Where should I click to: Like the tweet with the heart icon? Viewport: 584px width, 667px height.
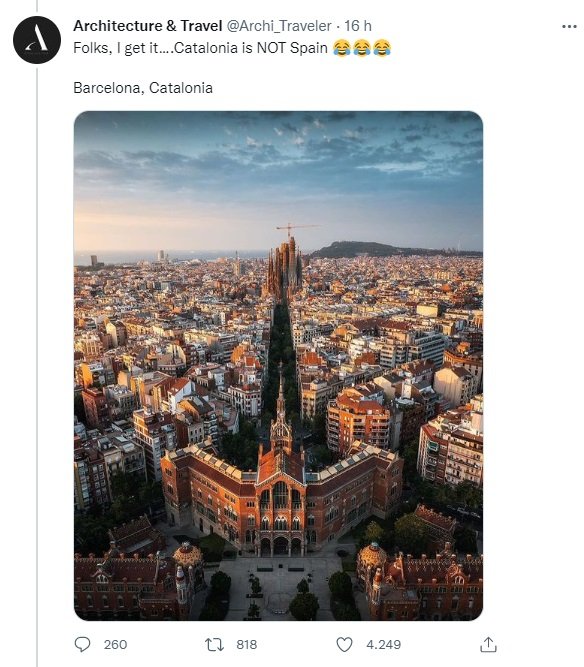tap(344, 644)
